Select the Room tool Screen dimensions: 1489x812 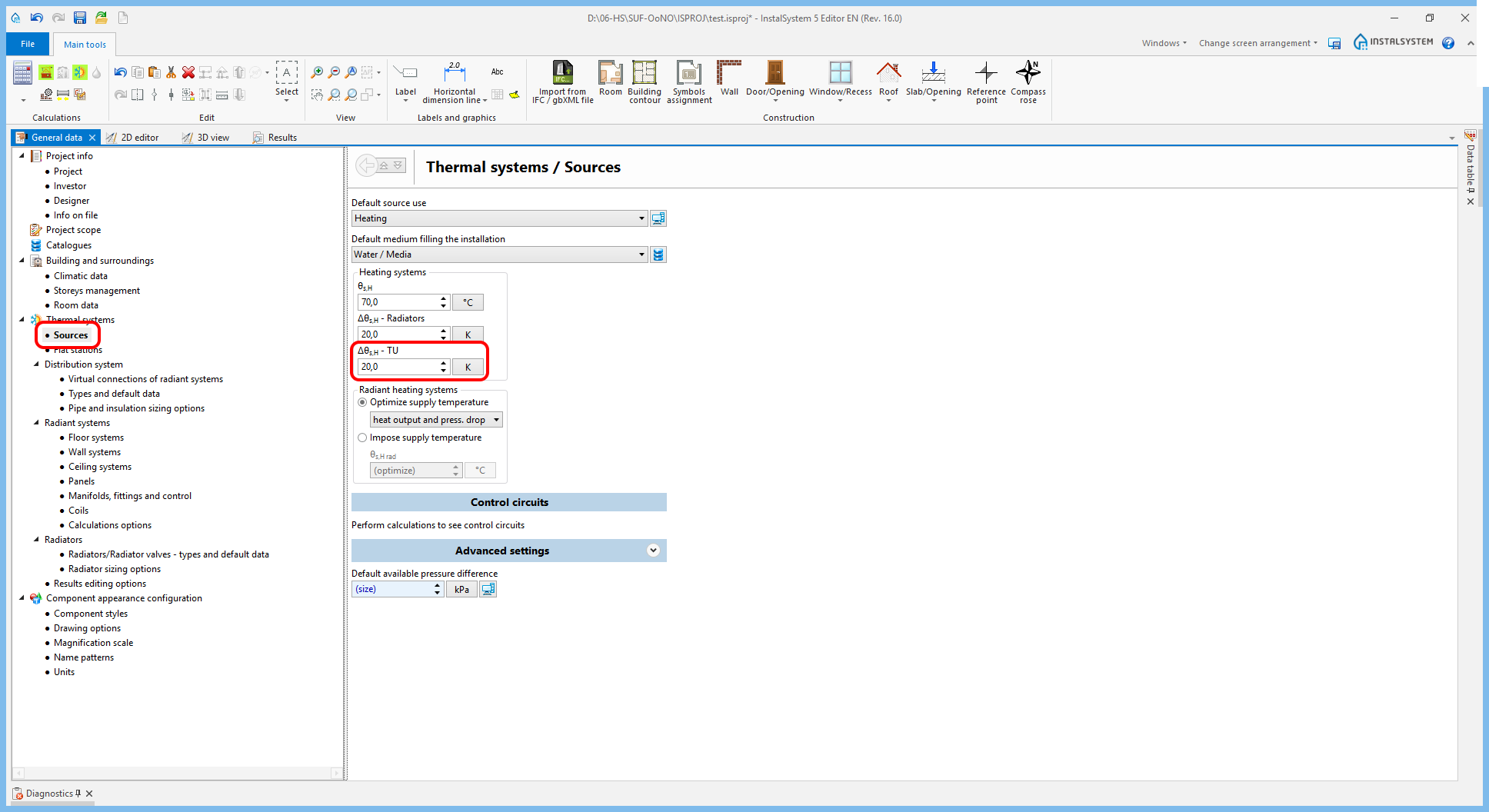tap(610, 79)
